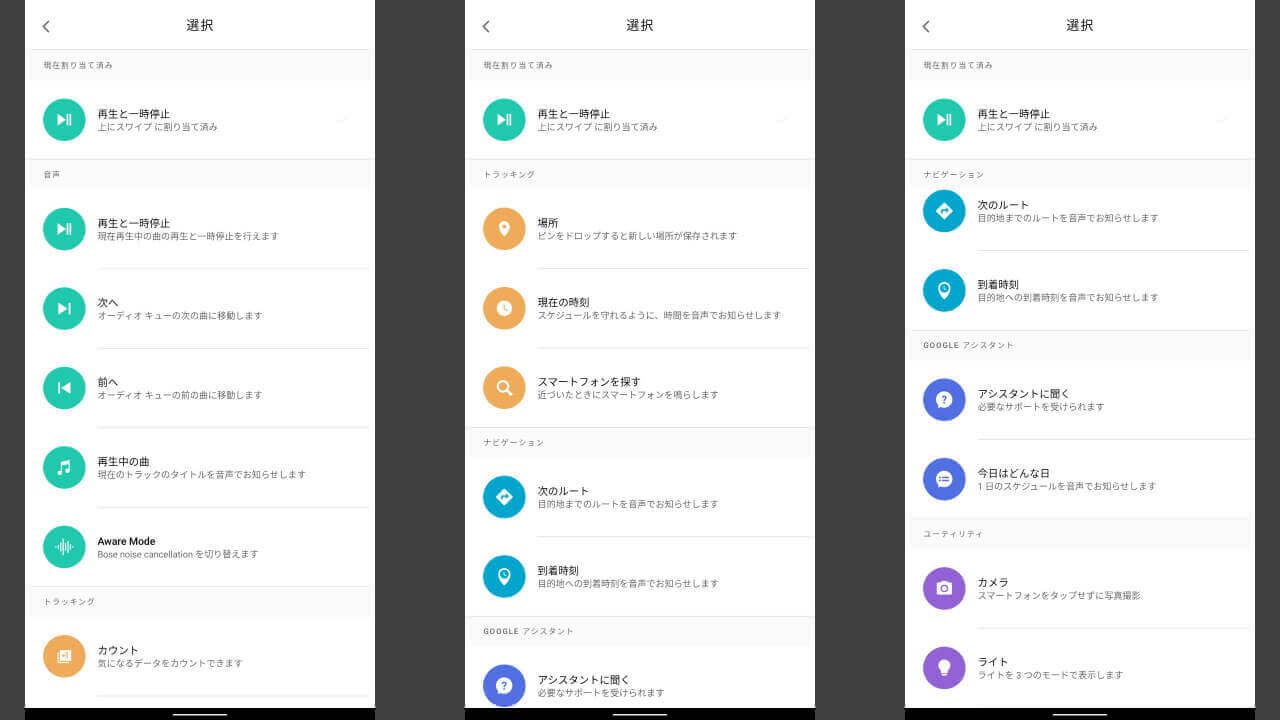Tap the Aware Mode waveform icon
The height and width of the screenshot is (720, 1280).
pos(64,547)
